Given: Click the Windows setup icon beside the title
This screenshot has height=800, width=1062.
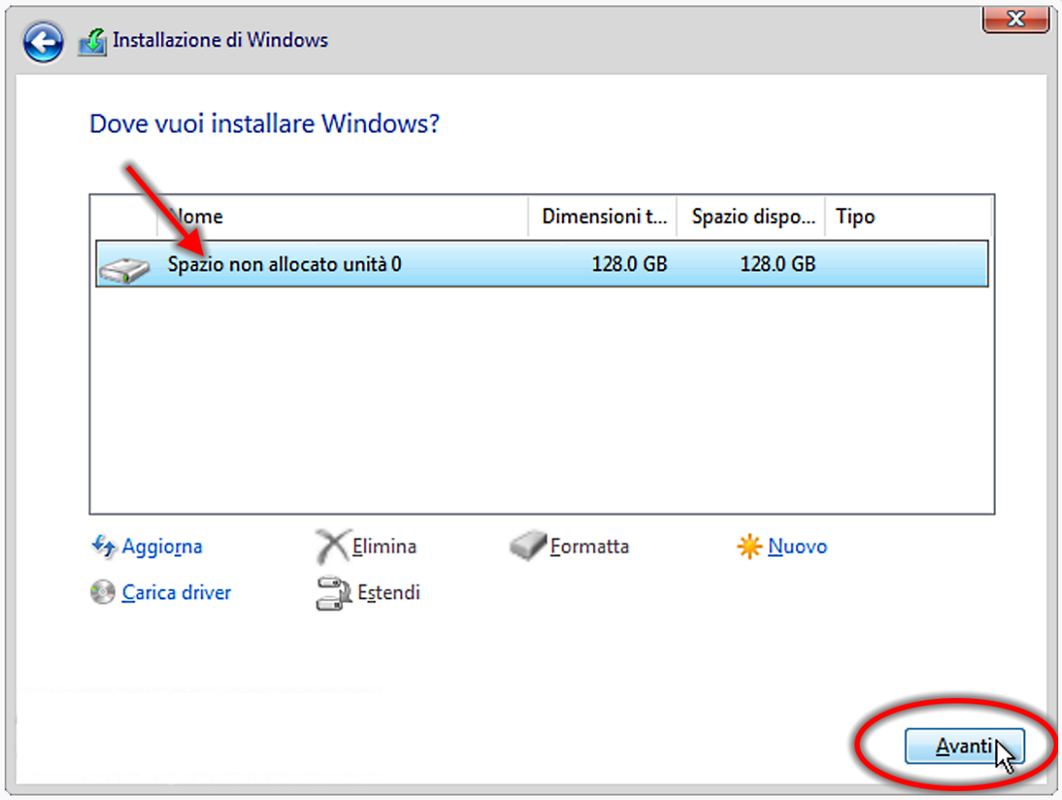Looking at the screenshot, I should click(x=93, y=42).
